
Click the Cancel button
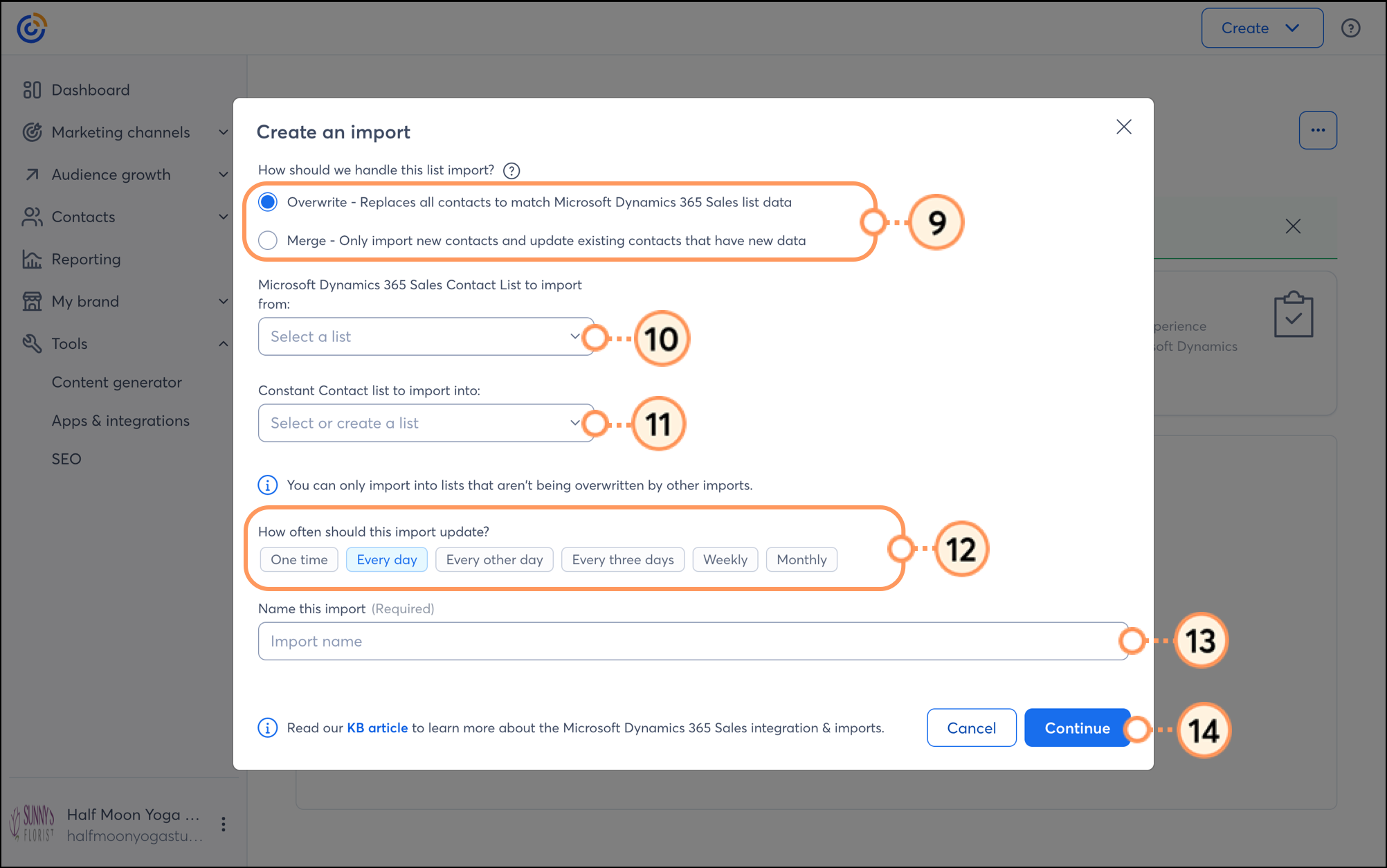click(x=972, y=728)
